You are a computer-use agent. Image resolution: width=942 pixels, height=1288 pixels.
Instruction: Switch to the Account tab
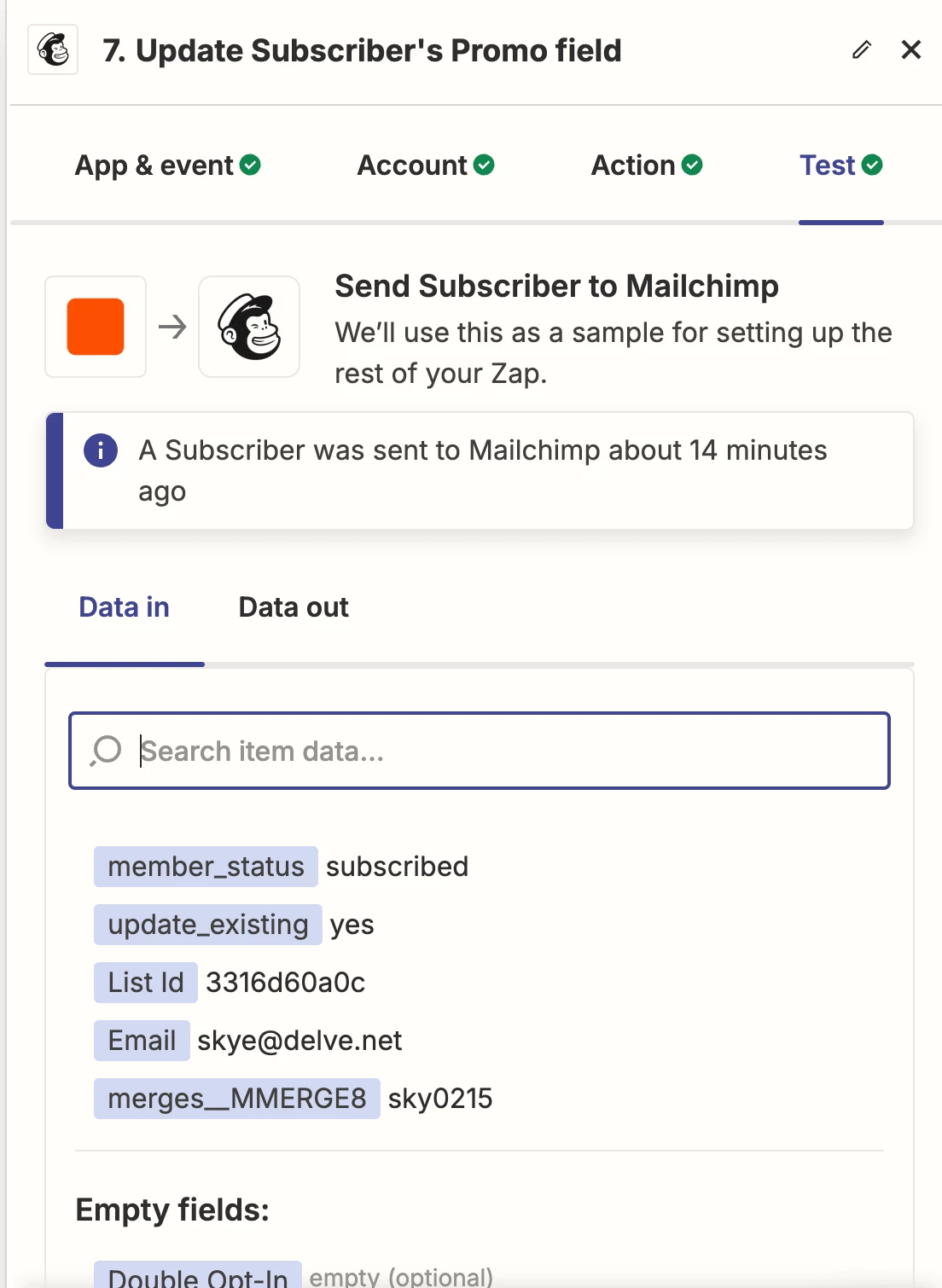coord(412,165)
